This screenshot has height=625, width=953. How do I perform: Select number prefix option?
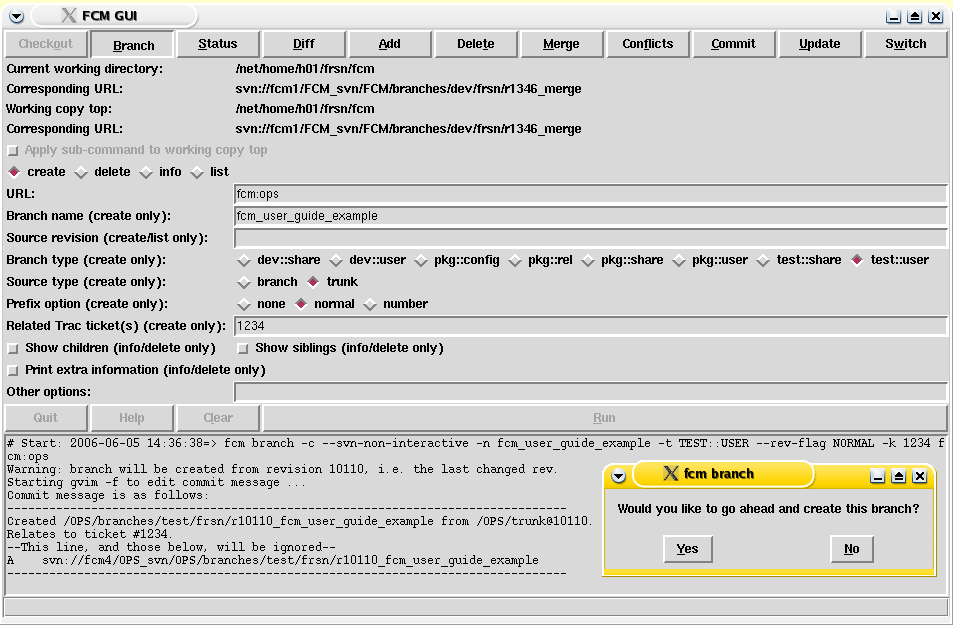pos(371,304)
